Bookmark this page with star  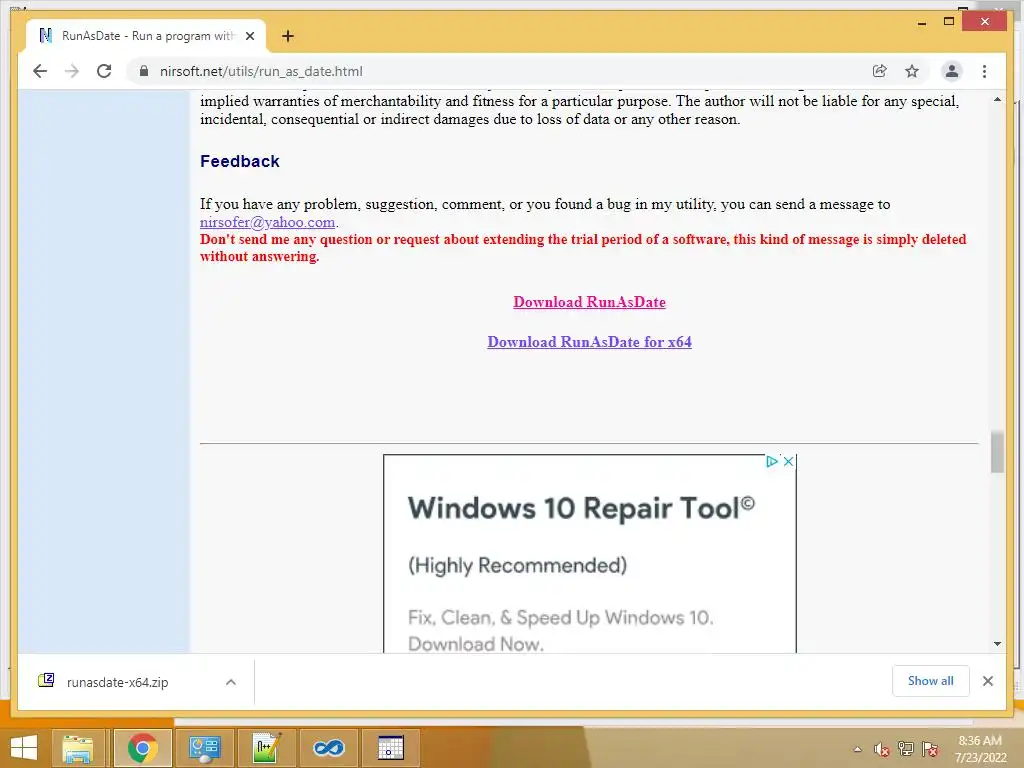912,71
